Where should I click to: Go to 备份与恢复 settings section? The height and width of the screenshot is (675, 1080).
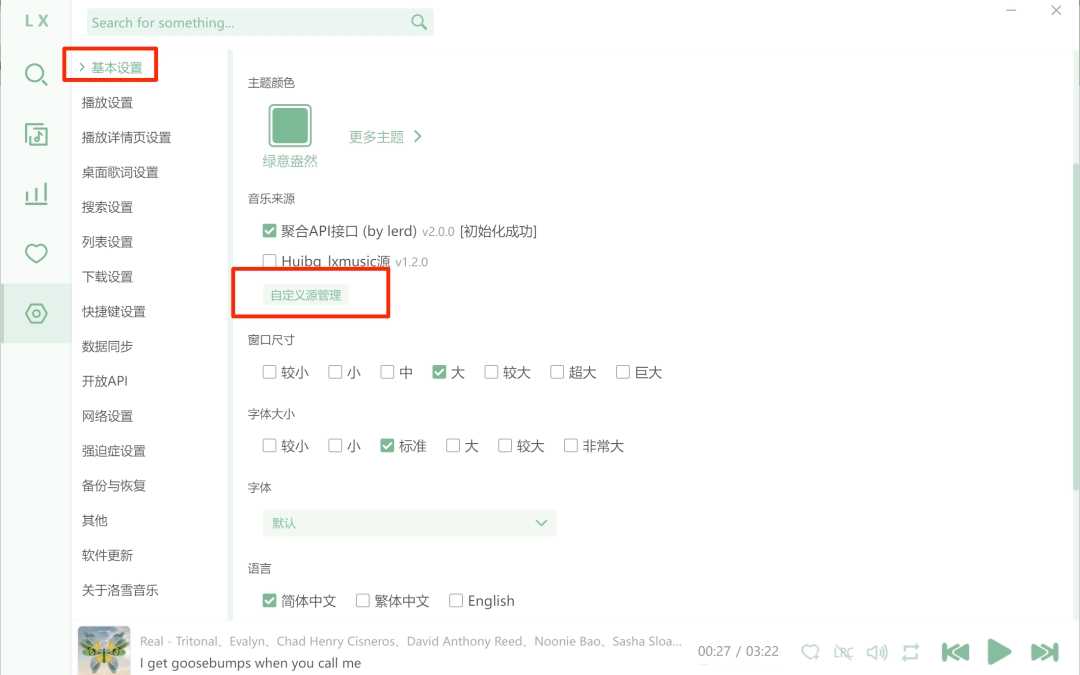[114, 486]
